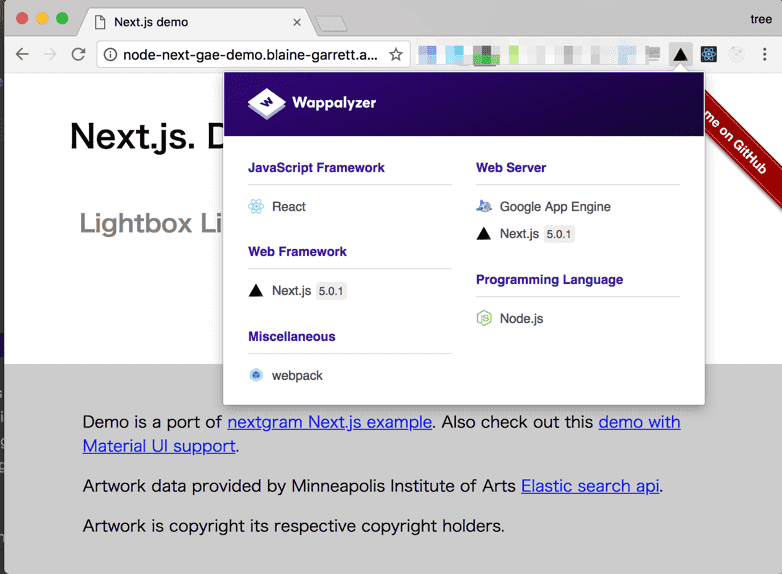782x574 pixels.
Task: Open the Web Server category
Action: coord(511,168)
